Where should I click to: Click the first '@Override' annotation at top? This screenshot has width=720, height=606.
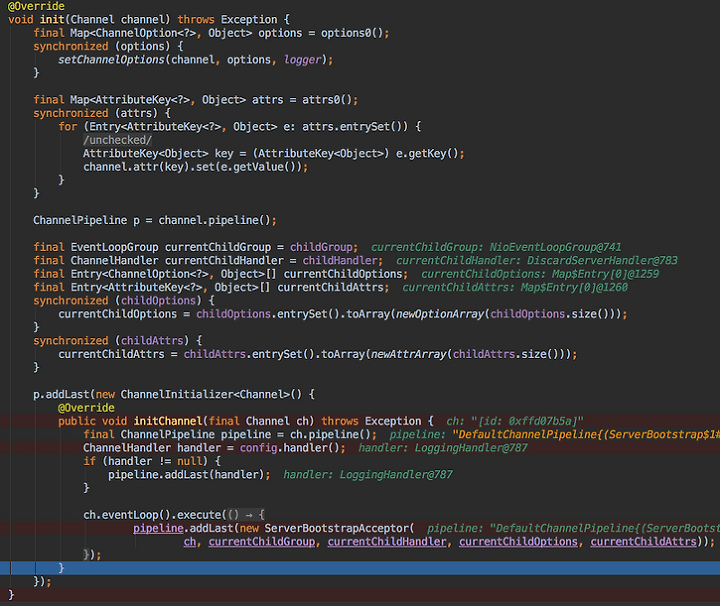[36, 6]
